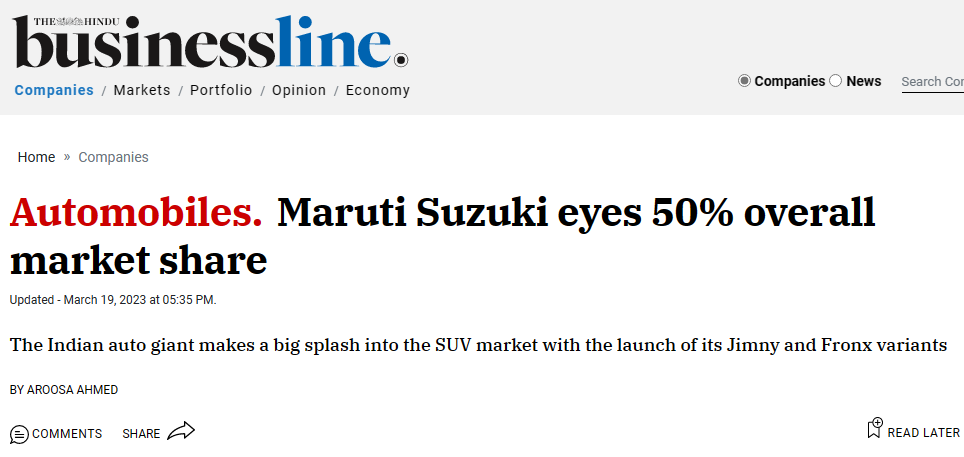Open the red Automobiles category label
This screenshot has width=964, height=457.
136,213
